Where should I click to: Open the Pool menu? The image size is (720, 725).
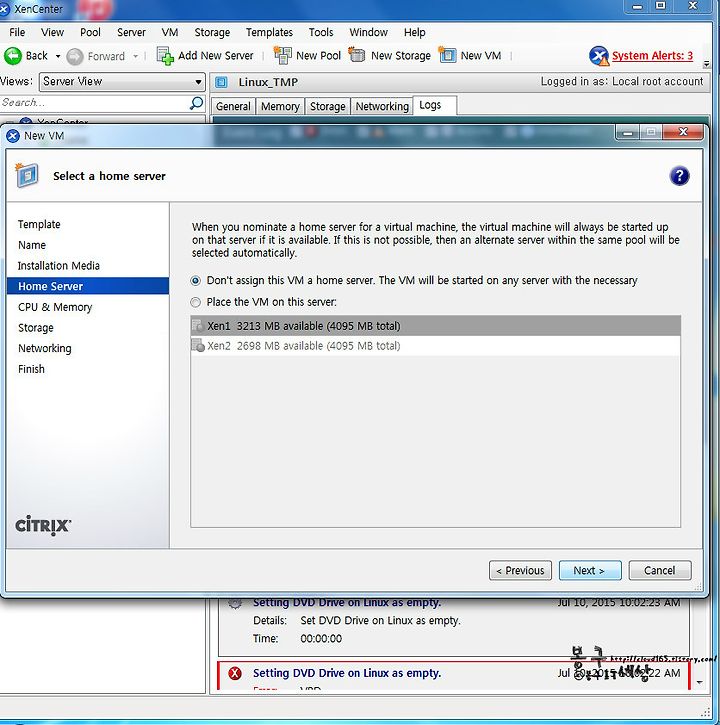click(x=90, y=32)
